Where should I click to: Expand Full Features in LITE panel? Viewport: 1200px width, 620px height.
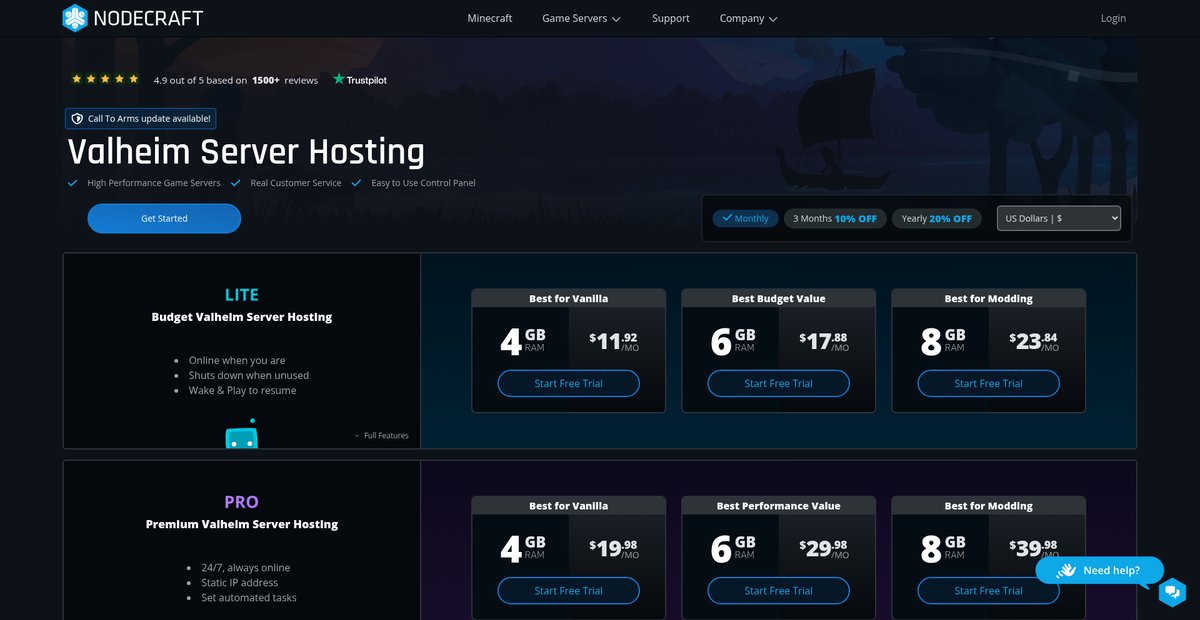pyautogui.click(x=381, y=436)
